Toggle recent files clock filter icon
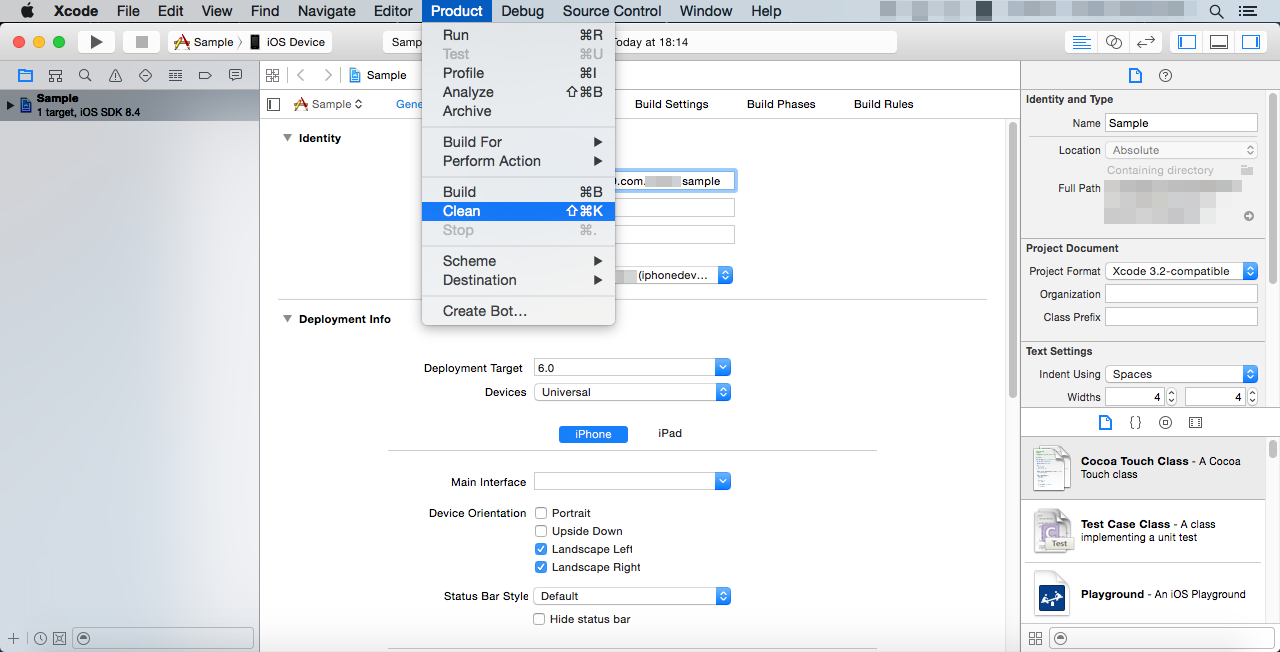The image size is (1280, 652). click(40, 638)
